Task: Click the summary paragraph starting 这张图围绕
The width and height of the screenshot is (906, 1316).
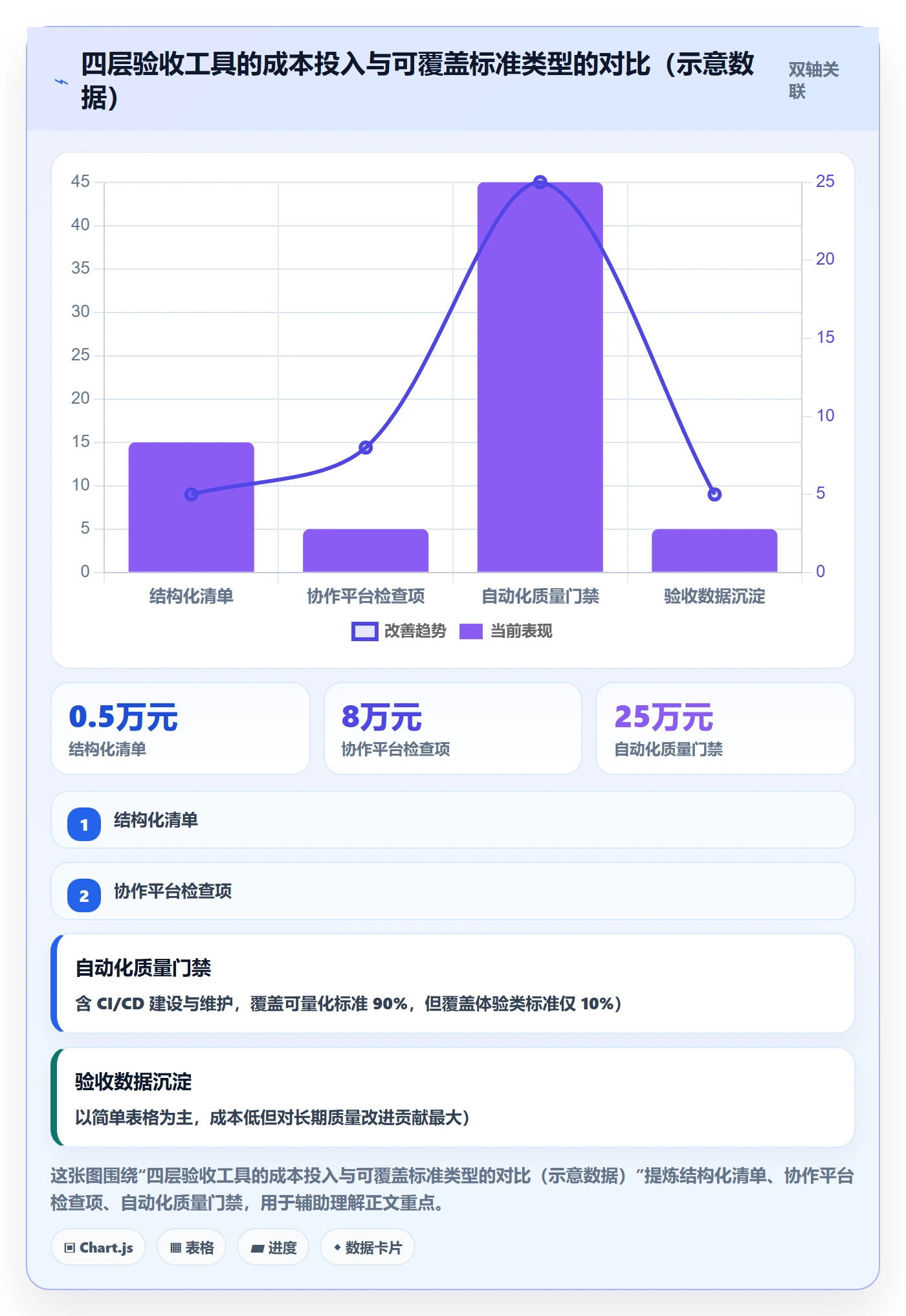Action: 452,1189
